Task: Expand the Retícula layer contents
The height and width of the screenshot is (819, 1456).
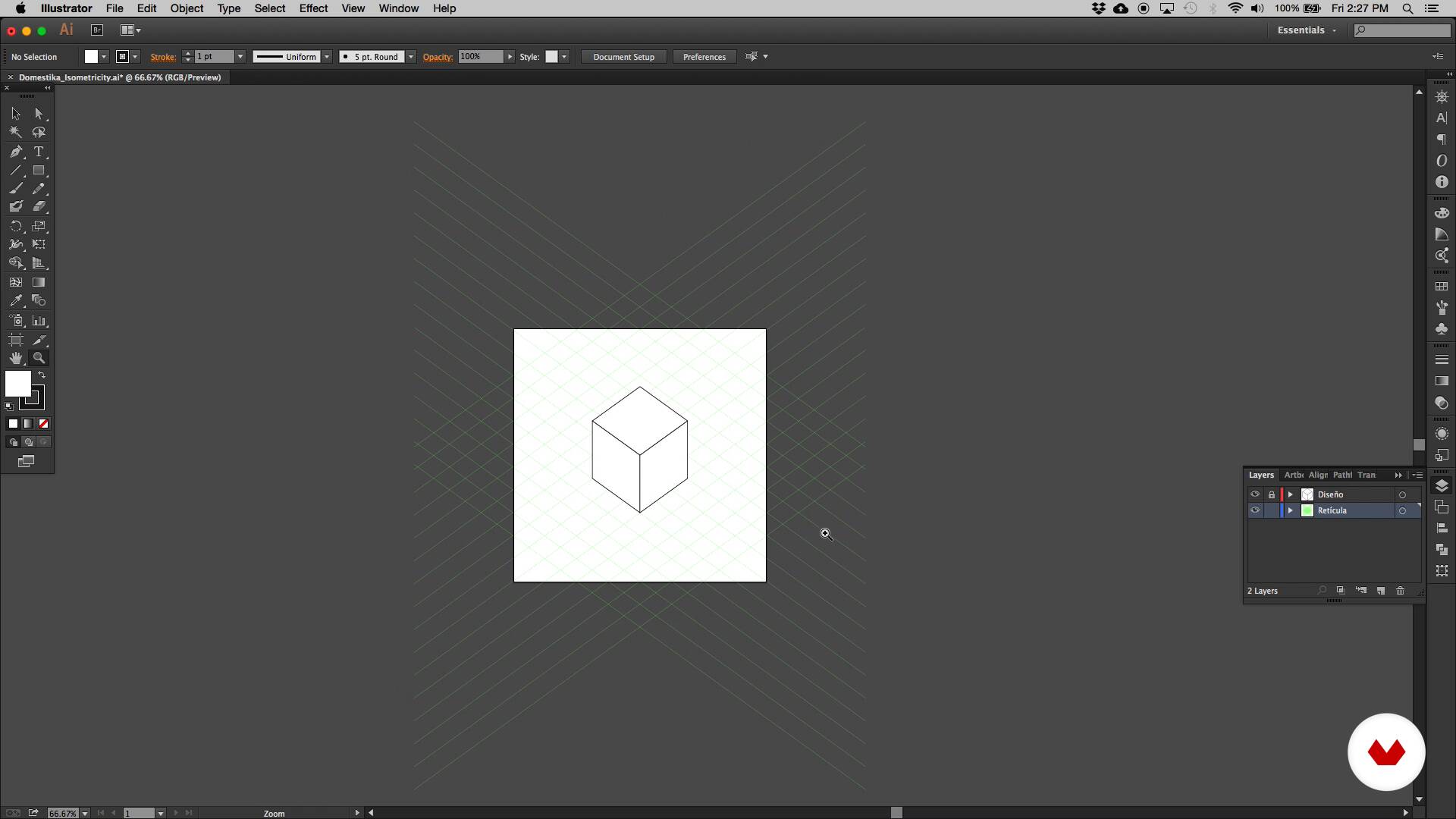Action: 1290,510
